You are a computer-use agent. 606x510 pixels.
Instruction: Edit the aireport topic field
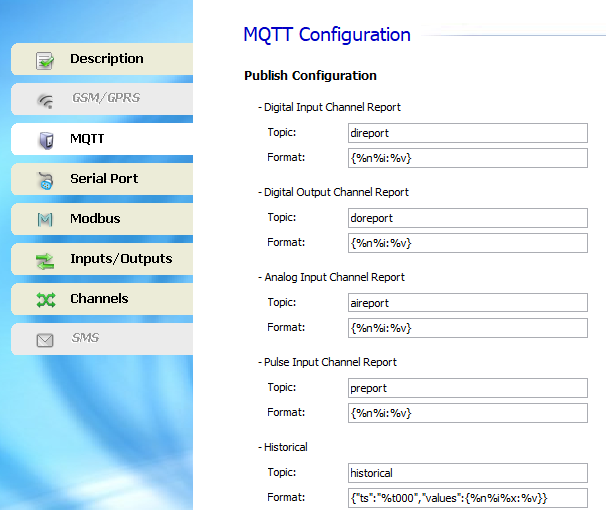(468, 303)
